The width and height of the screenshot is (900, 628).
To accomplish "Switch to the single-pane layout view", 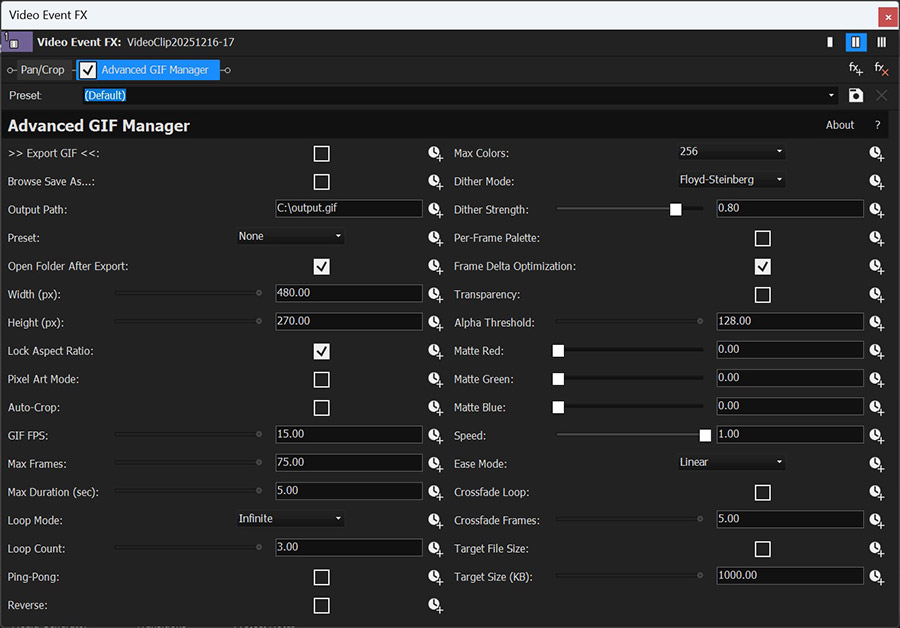I will (831, 42).
